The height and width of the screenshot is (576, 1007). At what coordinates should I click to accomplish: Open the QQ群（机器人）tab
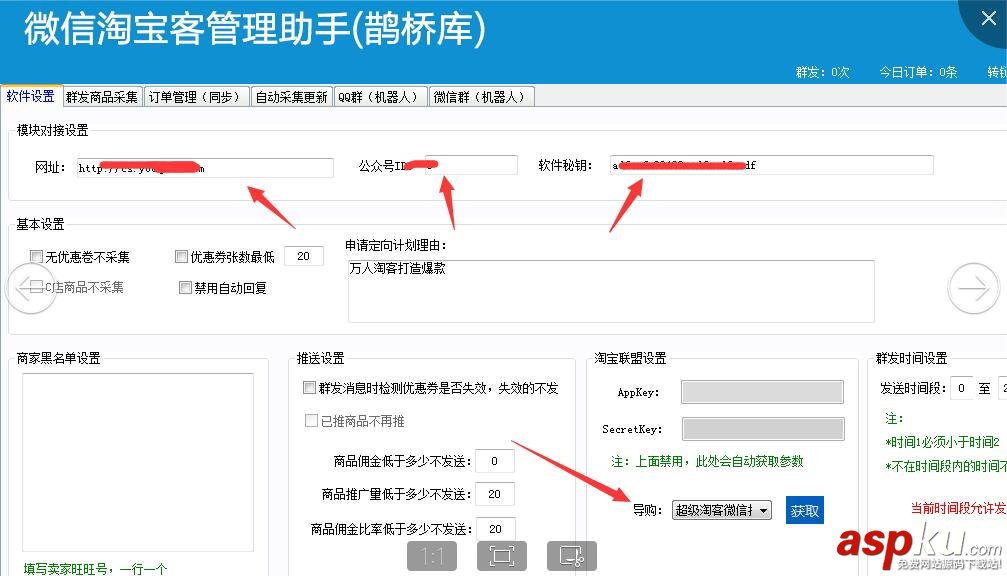(380, 96)
